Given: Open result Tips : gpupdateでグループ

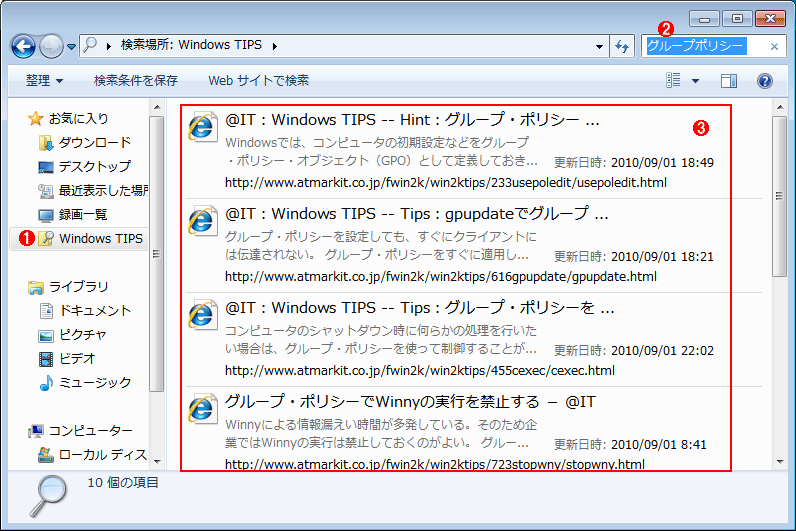Looking at the screenshot, I should pyautogui.click(x=417, y=214).
